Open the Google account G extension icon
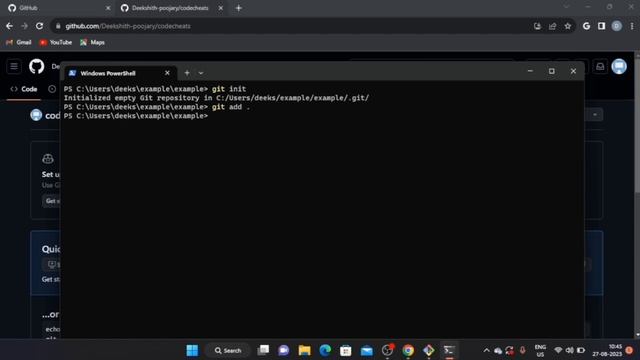 587,26
